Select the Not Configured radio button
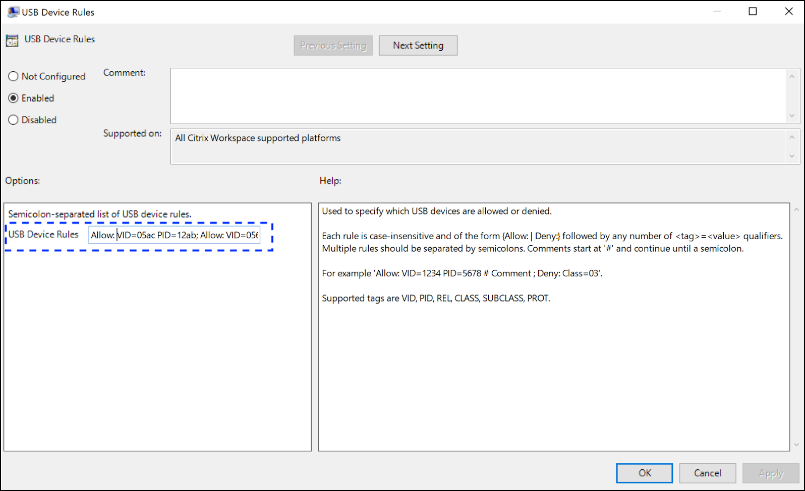The height and width of the screenshot is (491, 805). (x=14, y=76)
